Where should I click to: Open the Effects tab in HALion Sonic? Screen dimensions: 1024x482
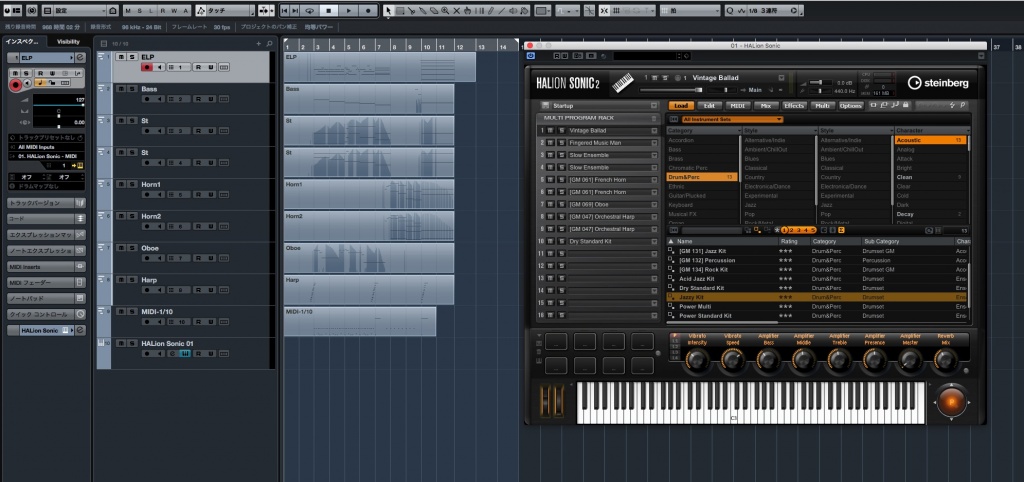click(x=794, y=105)
